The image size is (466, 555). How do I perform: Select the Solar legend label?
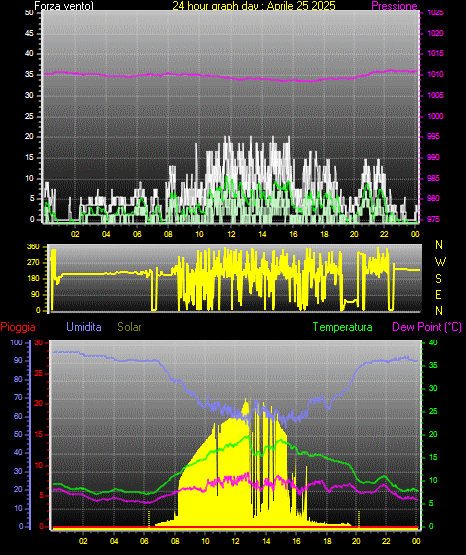tap(130, 327)
